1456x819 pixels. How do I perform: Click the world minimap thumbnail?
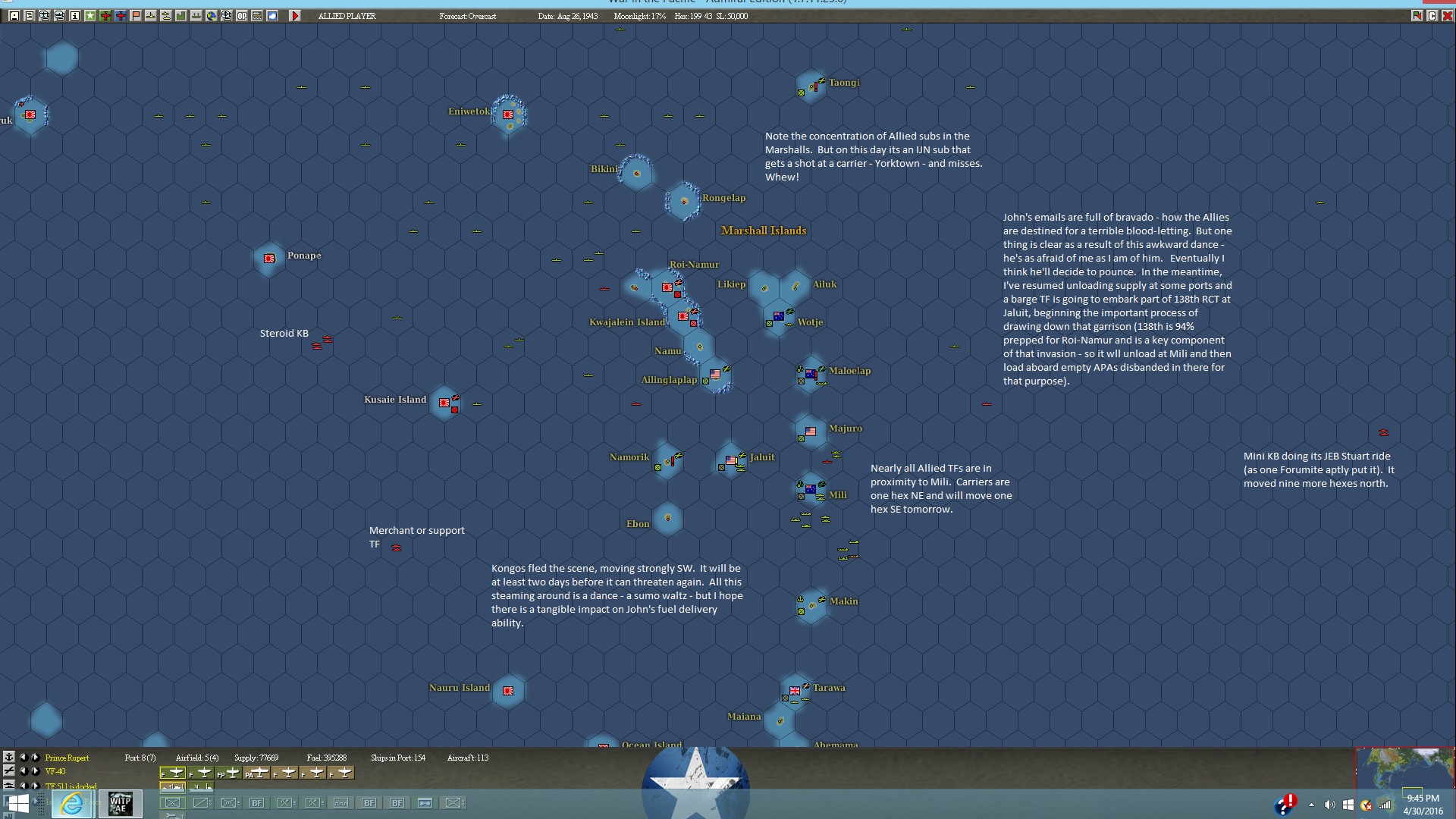click(x=1404, y=769)
